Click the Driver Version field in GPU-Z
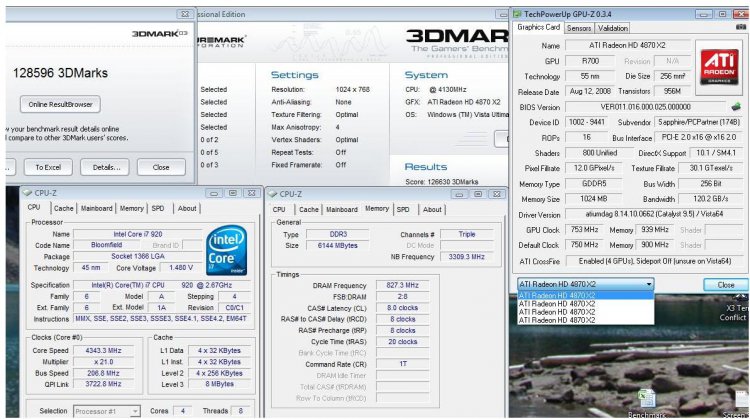Viewport: 750px width, 419px height. 654,214
